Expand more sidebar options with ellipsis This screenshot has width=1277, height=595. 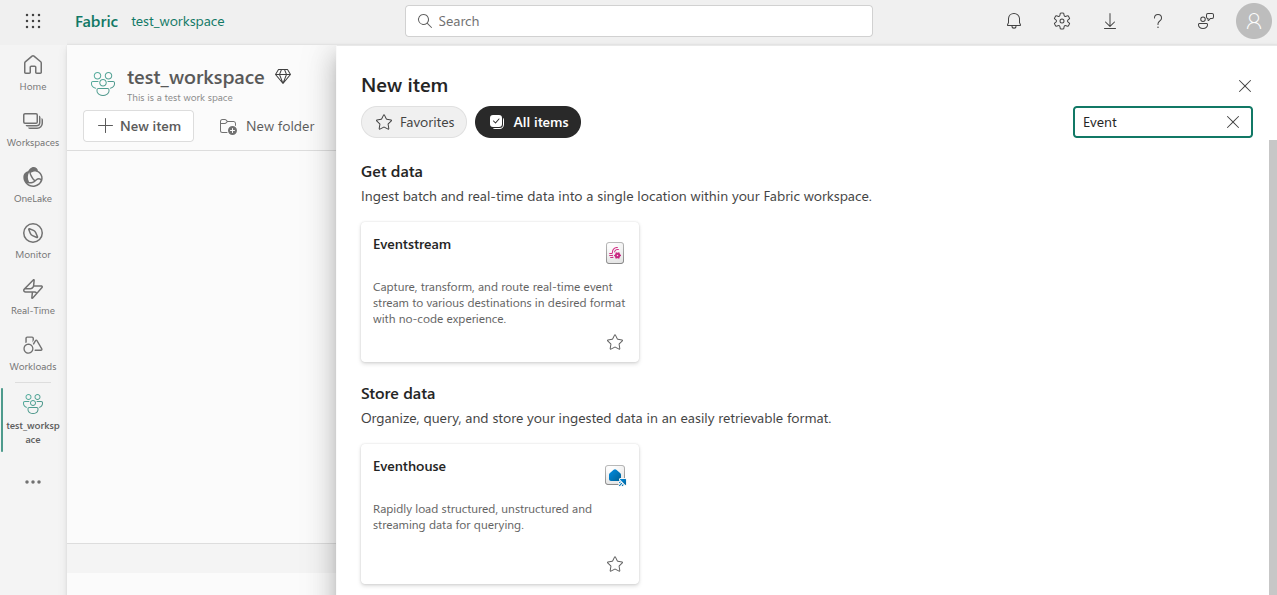[x=32, y=481]
